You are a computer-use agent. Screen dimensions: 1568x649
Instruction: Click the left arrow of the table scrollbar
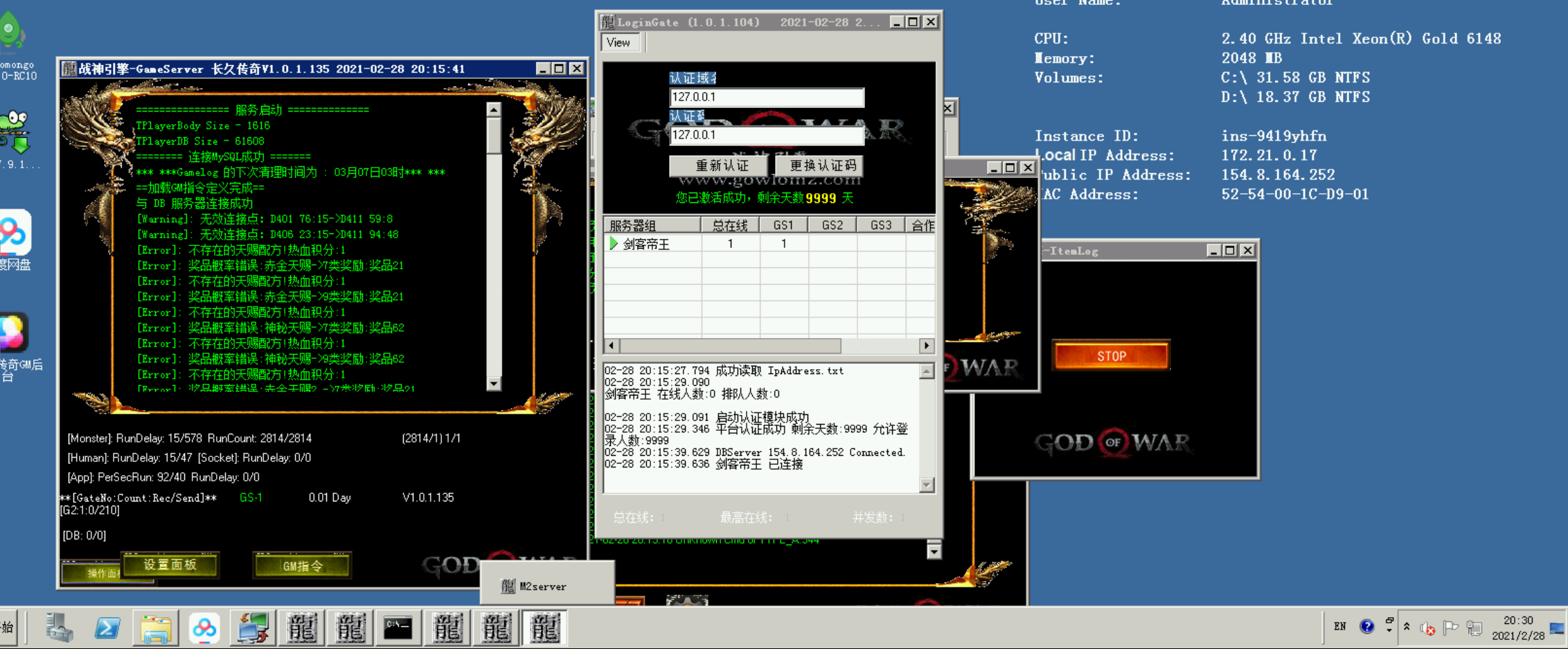point(612,346)
